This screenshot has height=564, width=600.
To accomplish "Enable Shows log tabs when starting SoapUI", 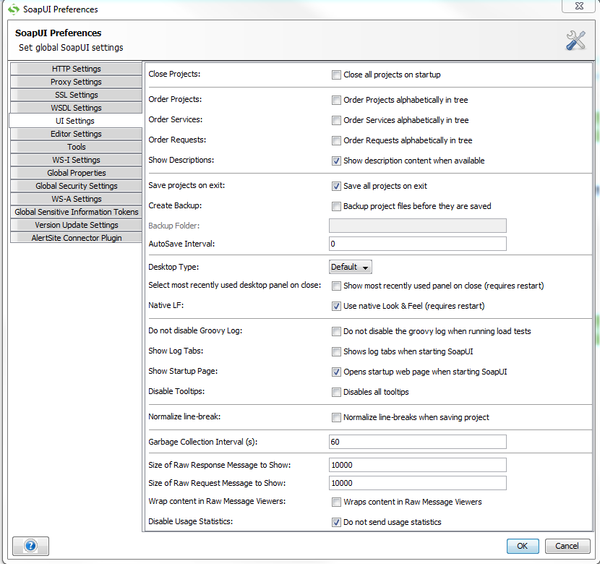I will (x=336, y=352).
